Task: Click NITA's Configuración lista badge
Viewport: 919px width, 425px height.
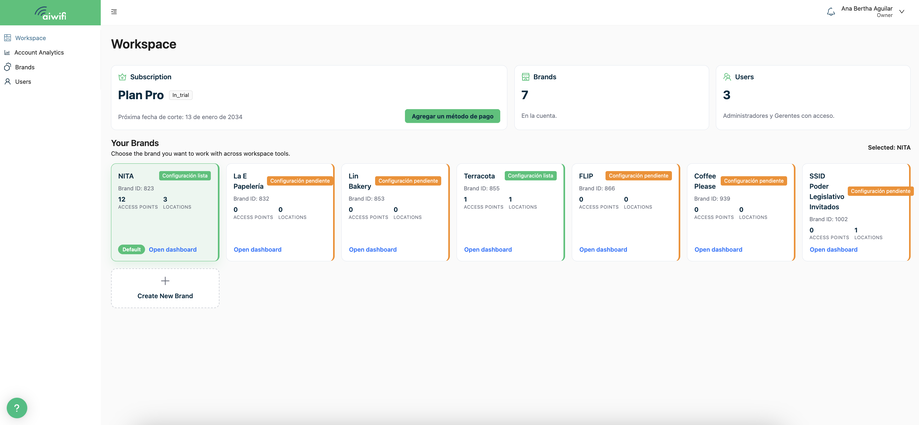Action: (x=185, y=175)
